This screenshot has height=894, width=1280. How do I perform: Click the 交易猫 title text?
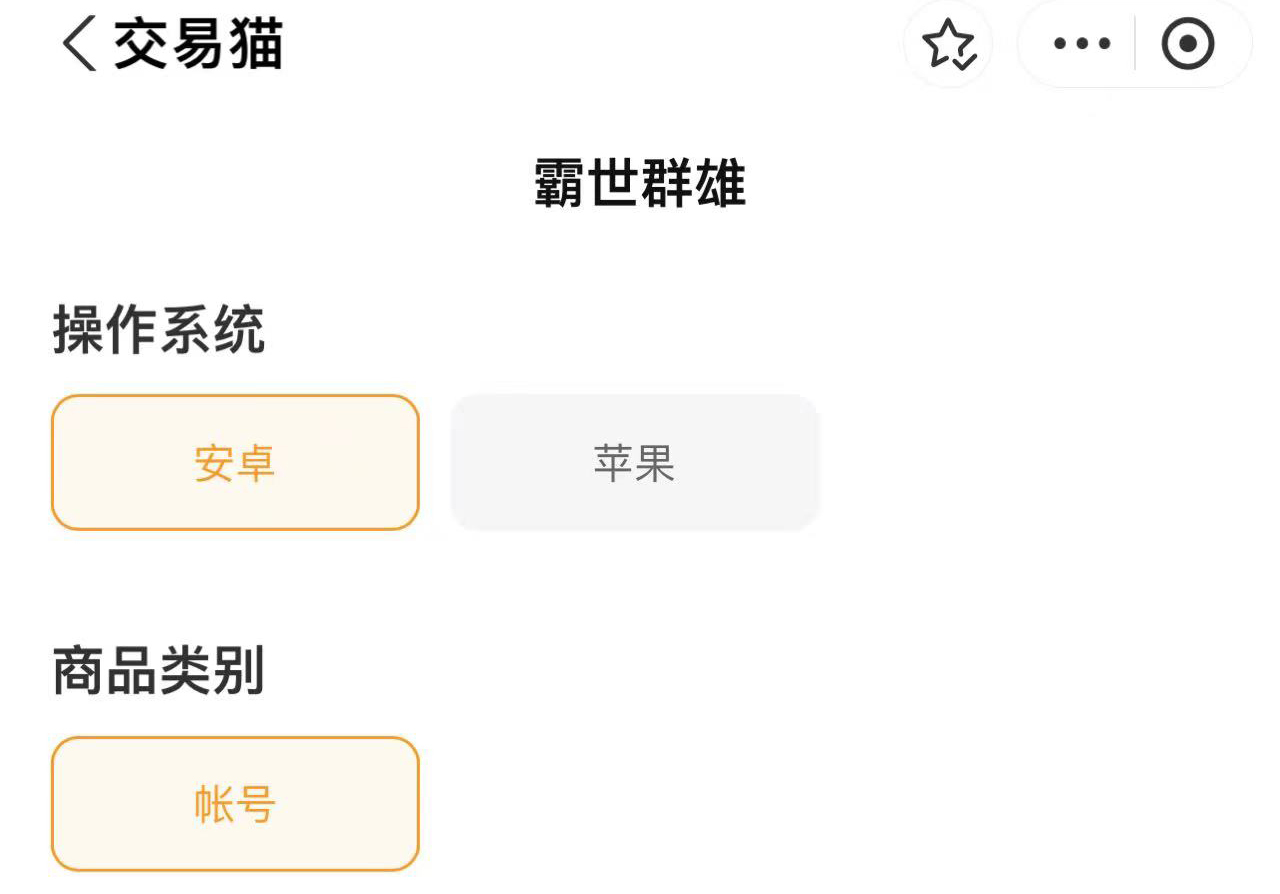pyautogui.click(x=198, y=45)
